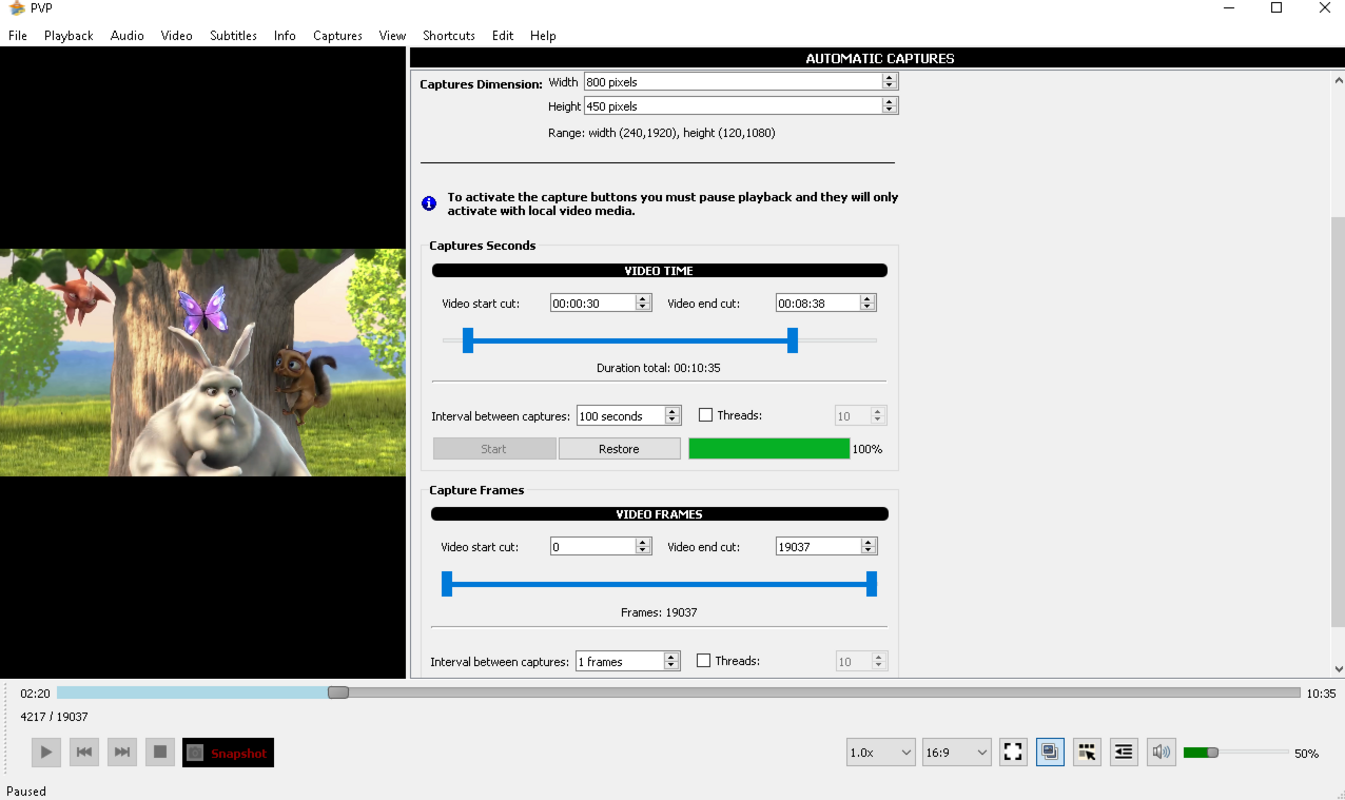Click spinner of 100 seconds interval

tap(672, 416)
